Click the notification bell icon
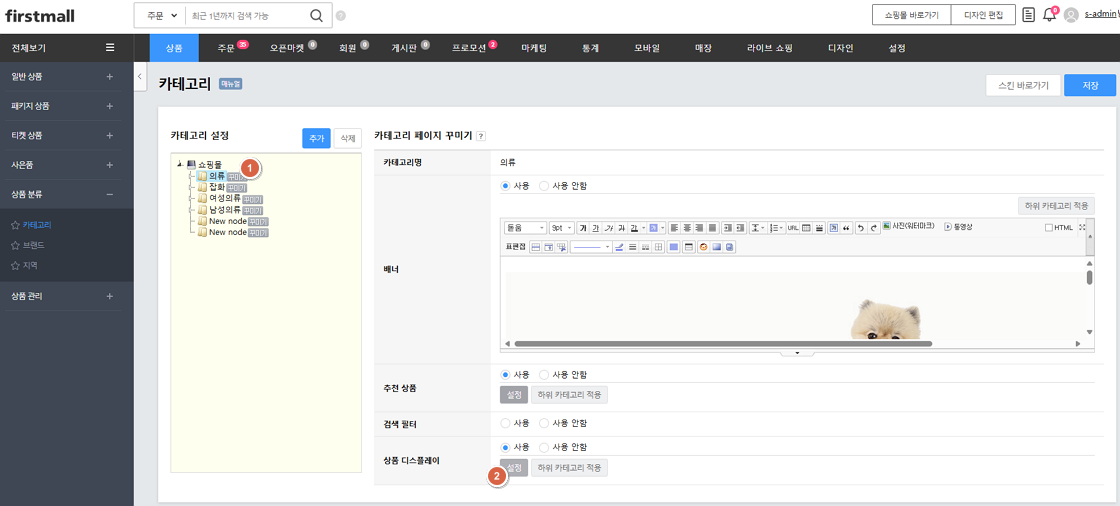 point(1048,15)
